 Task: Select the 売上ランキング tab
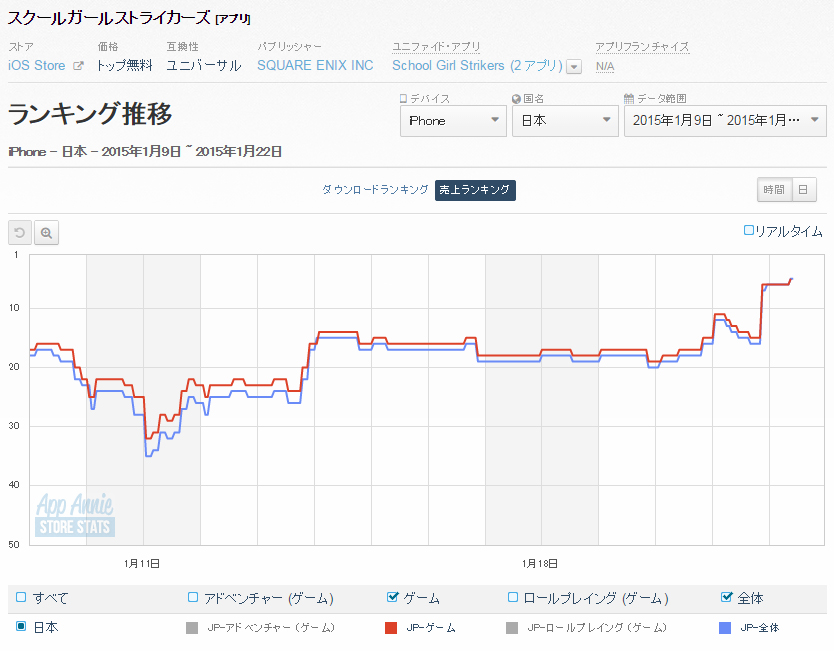[x=475, y=190]
